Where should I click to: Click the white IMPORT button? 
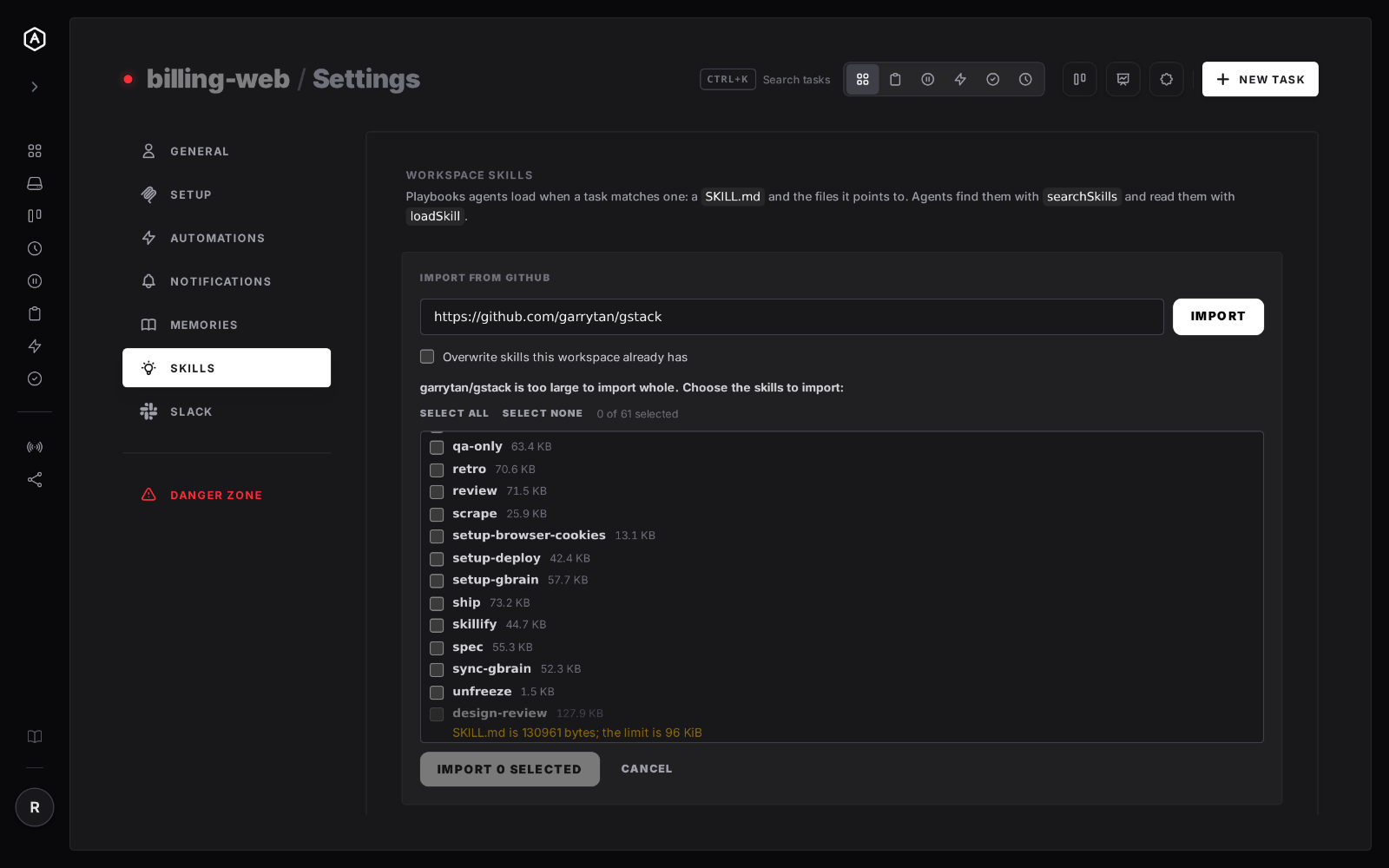pos(1218,317)
